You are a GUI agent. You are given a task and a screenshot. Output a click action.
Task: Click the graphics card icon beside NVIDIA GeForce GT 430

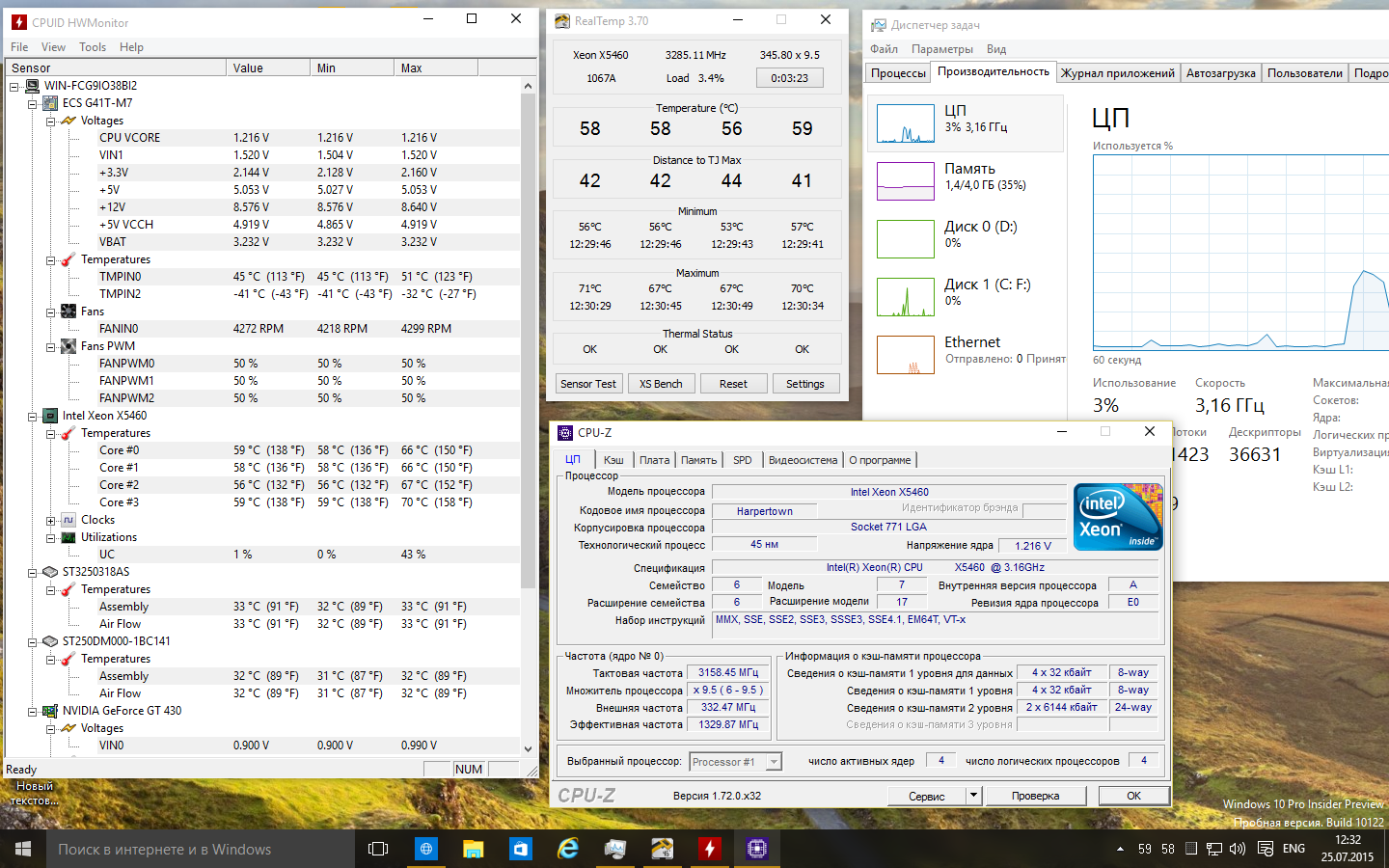[x=50, y=711]
